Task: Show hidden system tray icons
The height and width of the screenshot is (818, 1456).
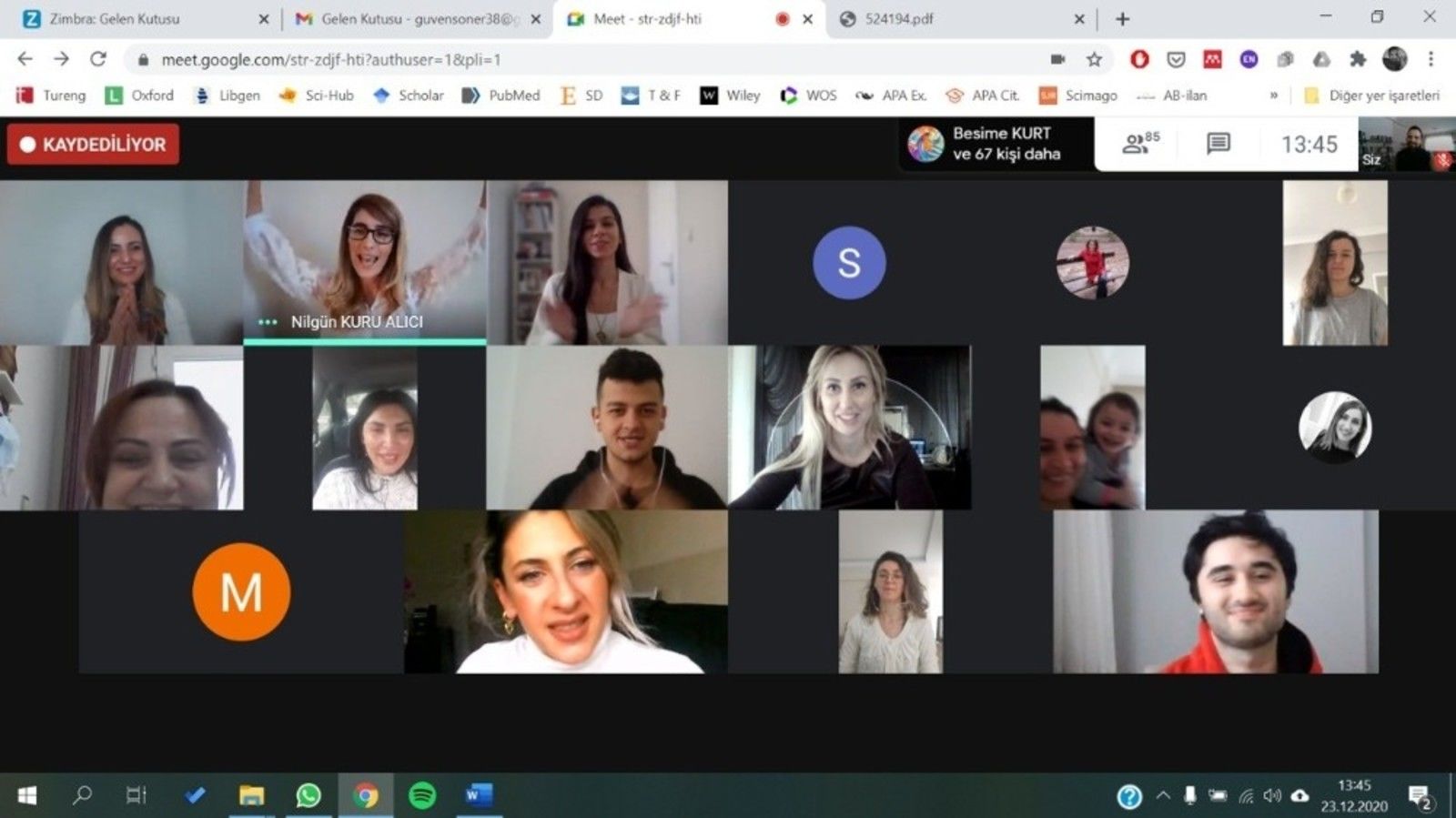Action: (x=1163, y=795)
